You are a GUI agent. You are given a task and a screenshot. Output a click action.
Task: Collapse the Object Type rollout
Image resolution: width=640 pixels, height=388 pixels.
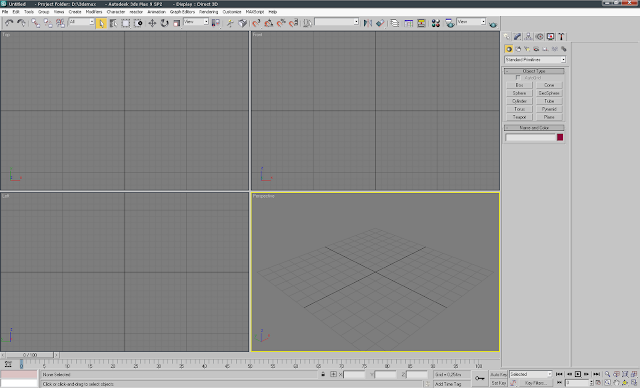coord(534,71)
